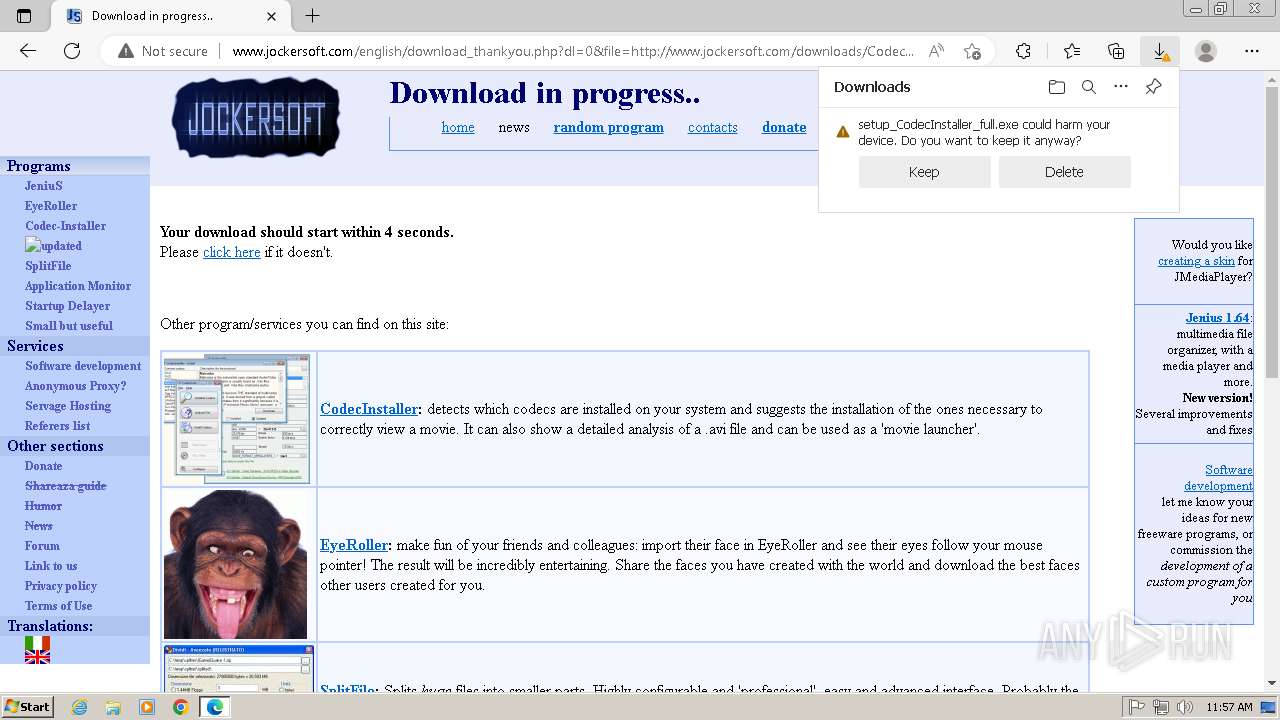This screenshot has width=1280, height=720.
Task: Open 'Small but useful' sidebar link
Action: [x=69, y=326]
